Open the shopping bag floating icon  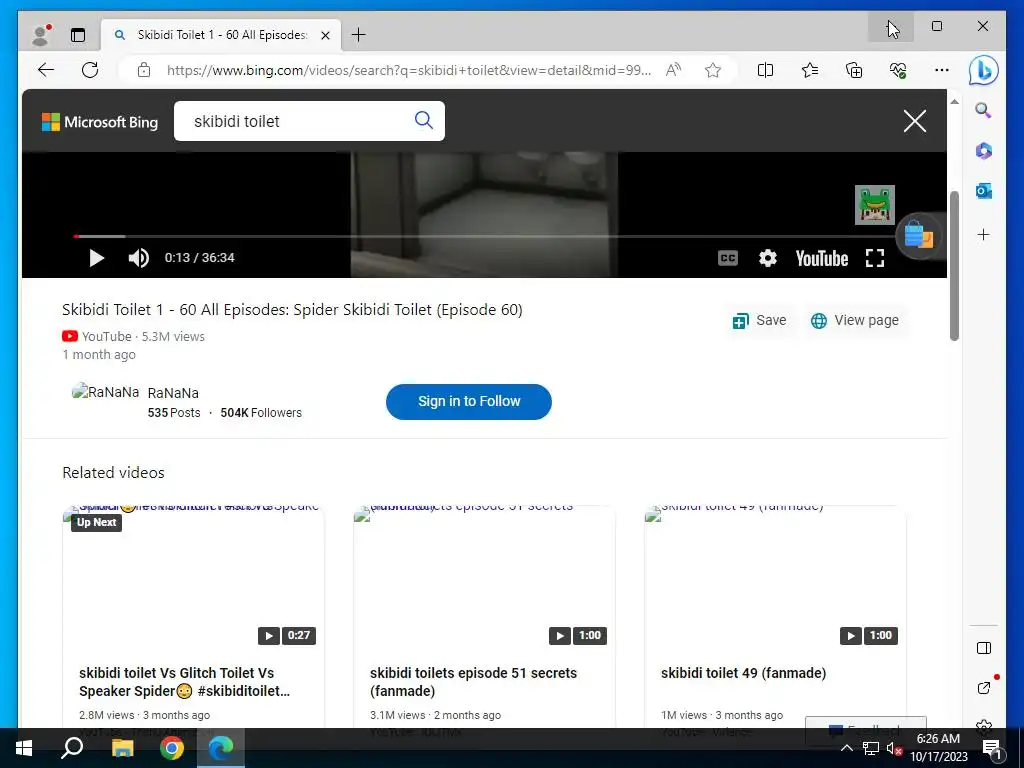(x=919, y=236)
